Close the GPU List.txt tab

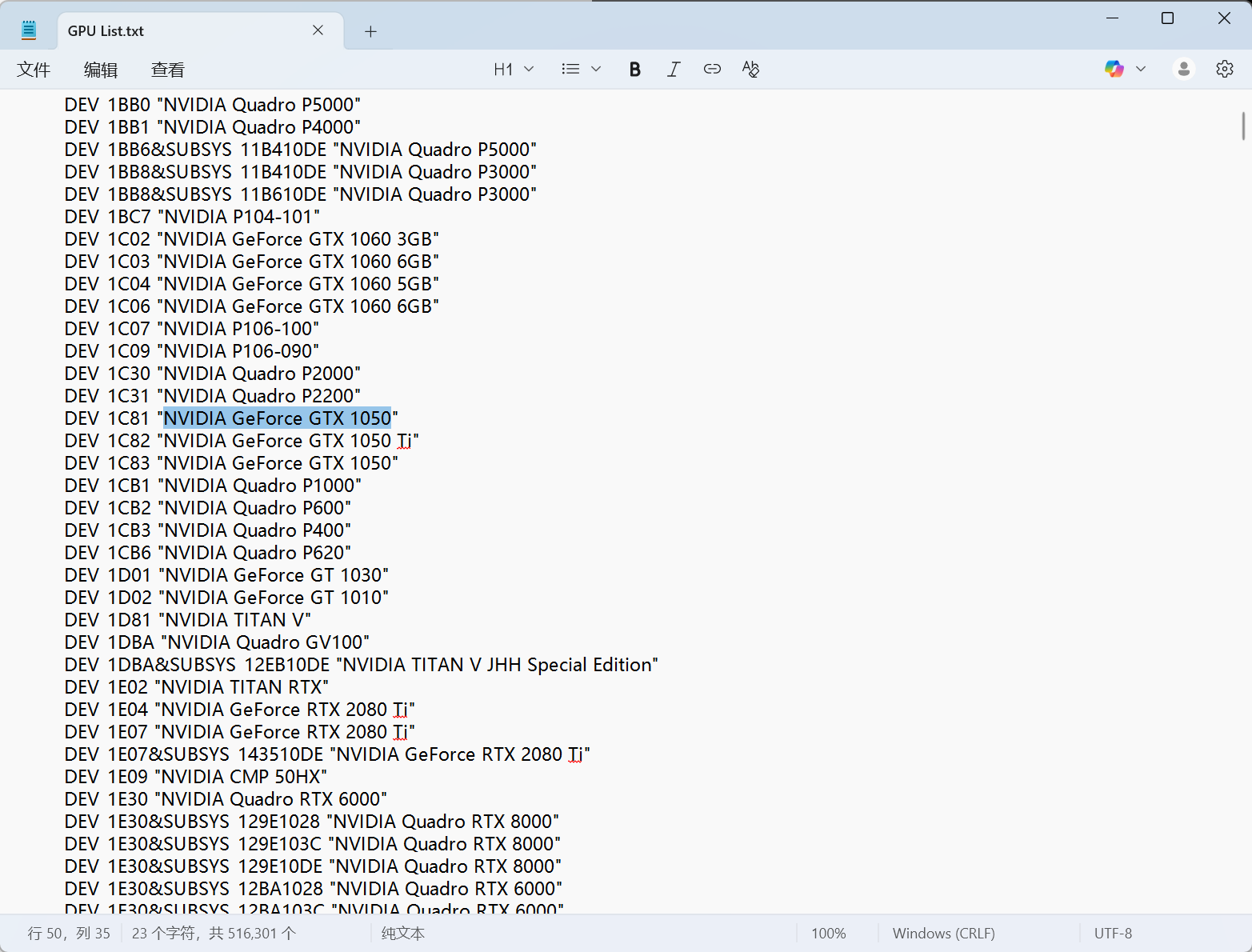click(x=318, y=30)
